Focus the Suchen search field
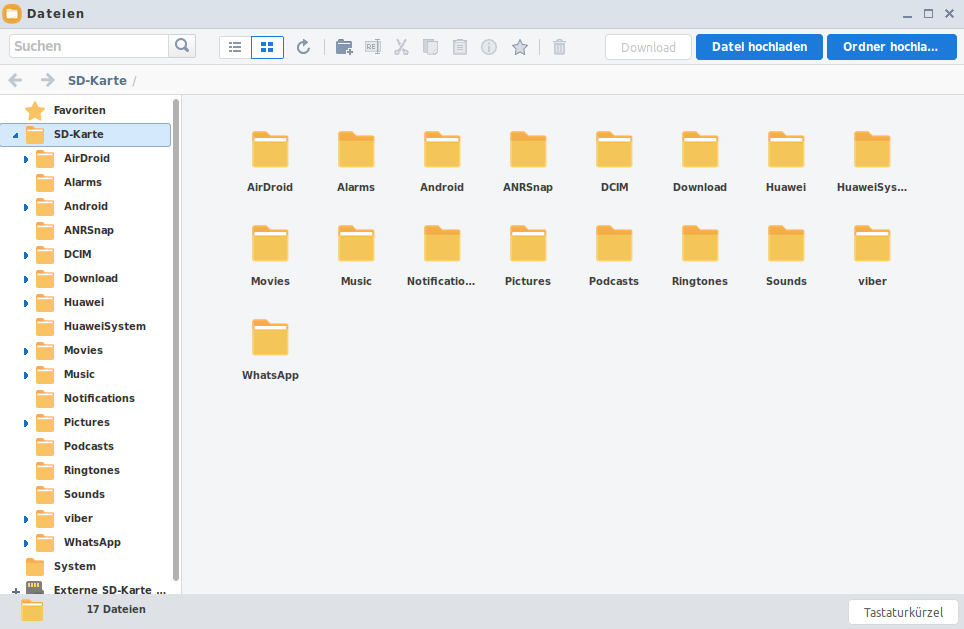The width and height of the screenshot is (964, 629). point(89,46)
